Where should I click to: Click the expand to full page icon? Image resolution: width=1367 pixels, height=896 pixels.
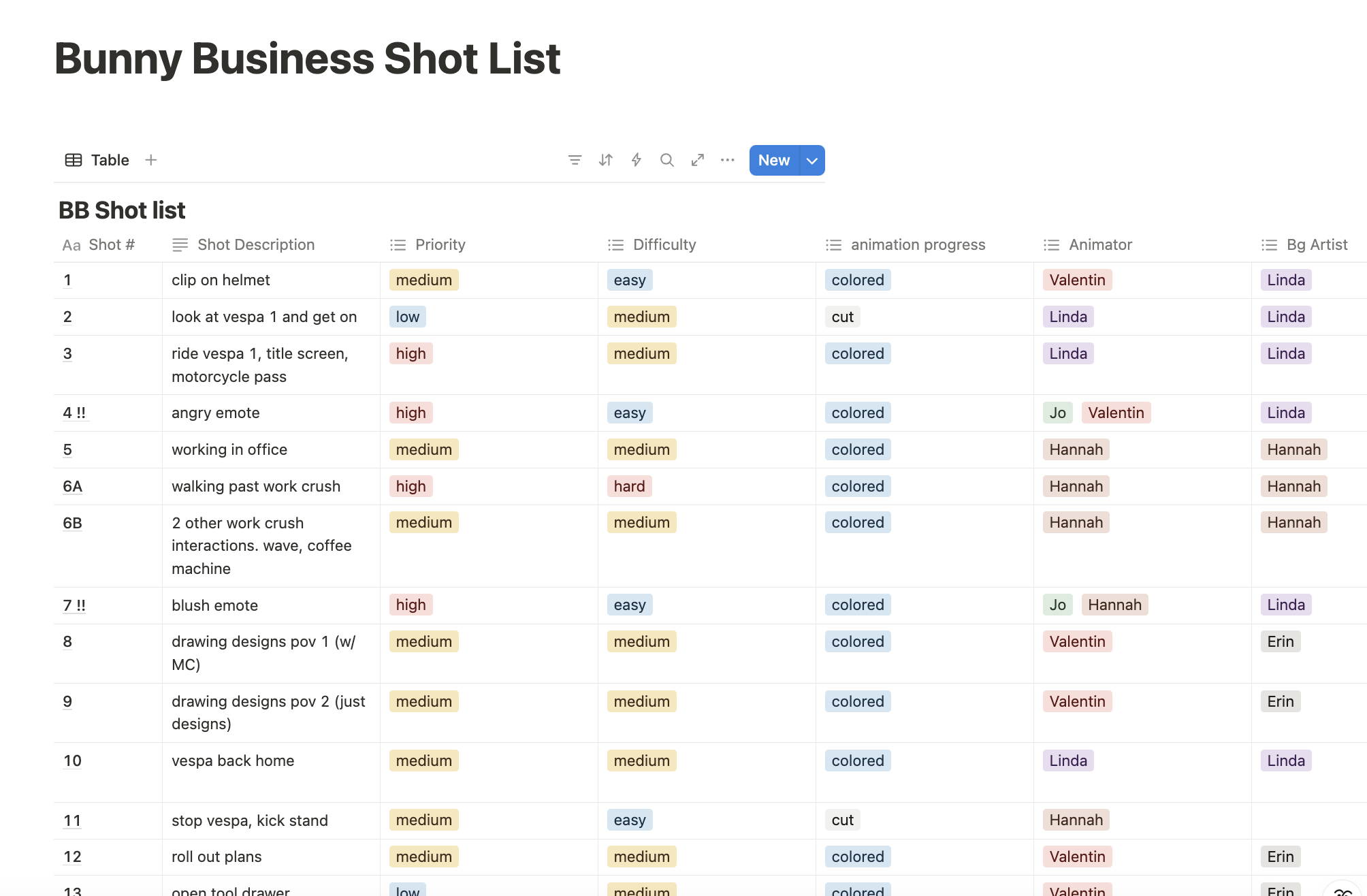point(697,160)
